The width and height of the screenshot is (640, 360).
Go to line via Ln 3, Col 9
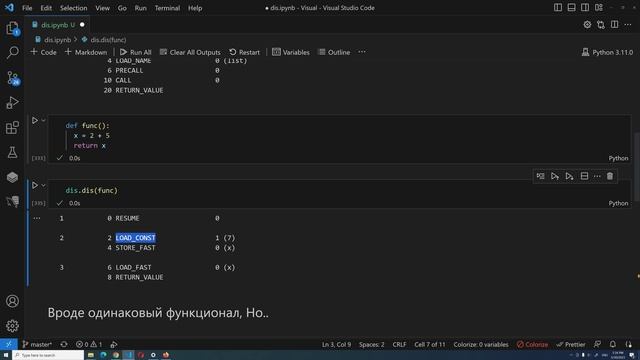(x=336, y=344)
